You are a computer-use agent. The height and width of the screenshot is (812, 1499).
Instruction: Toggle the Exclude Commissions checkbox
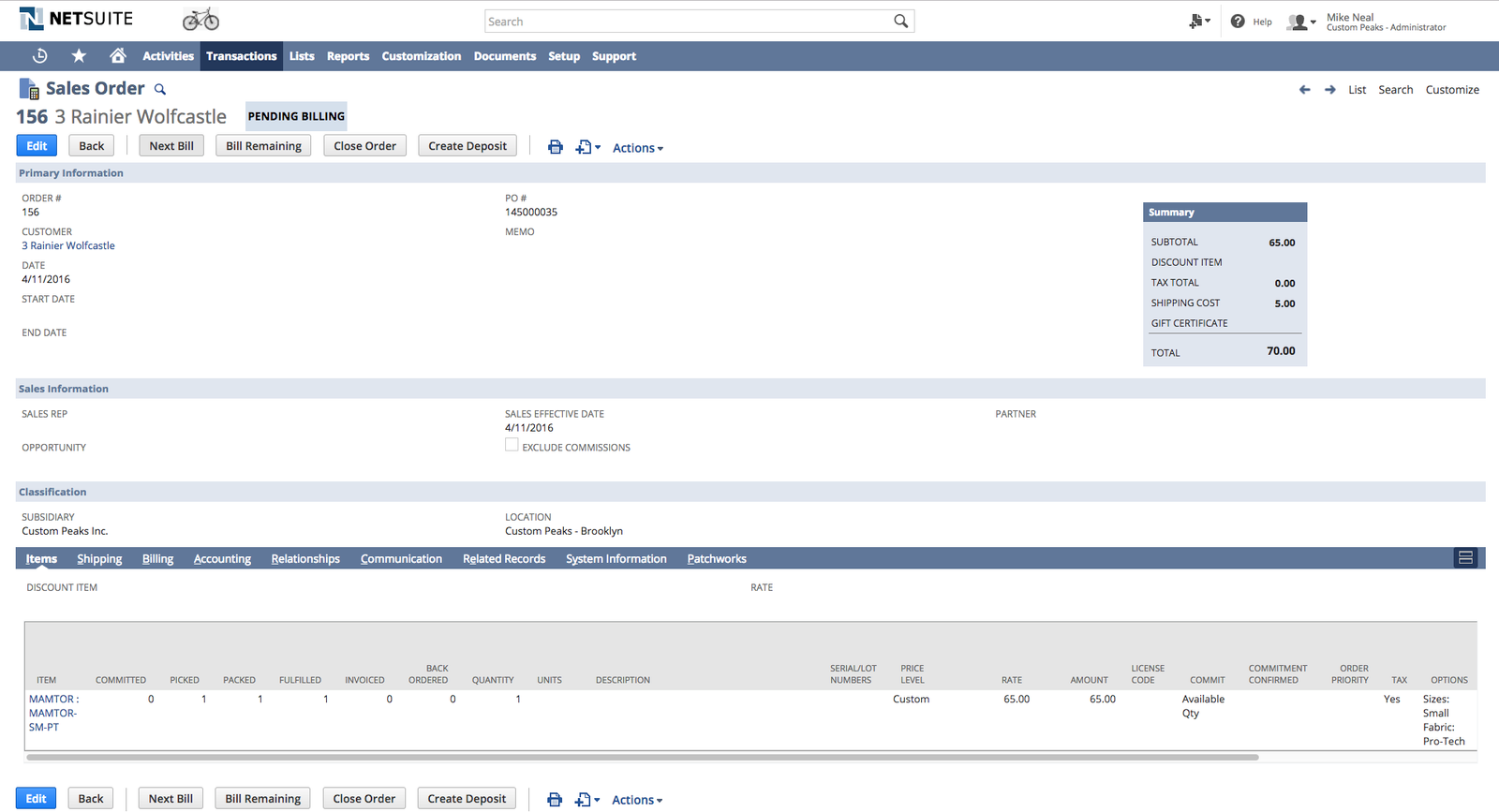512,445
